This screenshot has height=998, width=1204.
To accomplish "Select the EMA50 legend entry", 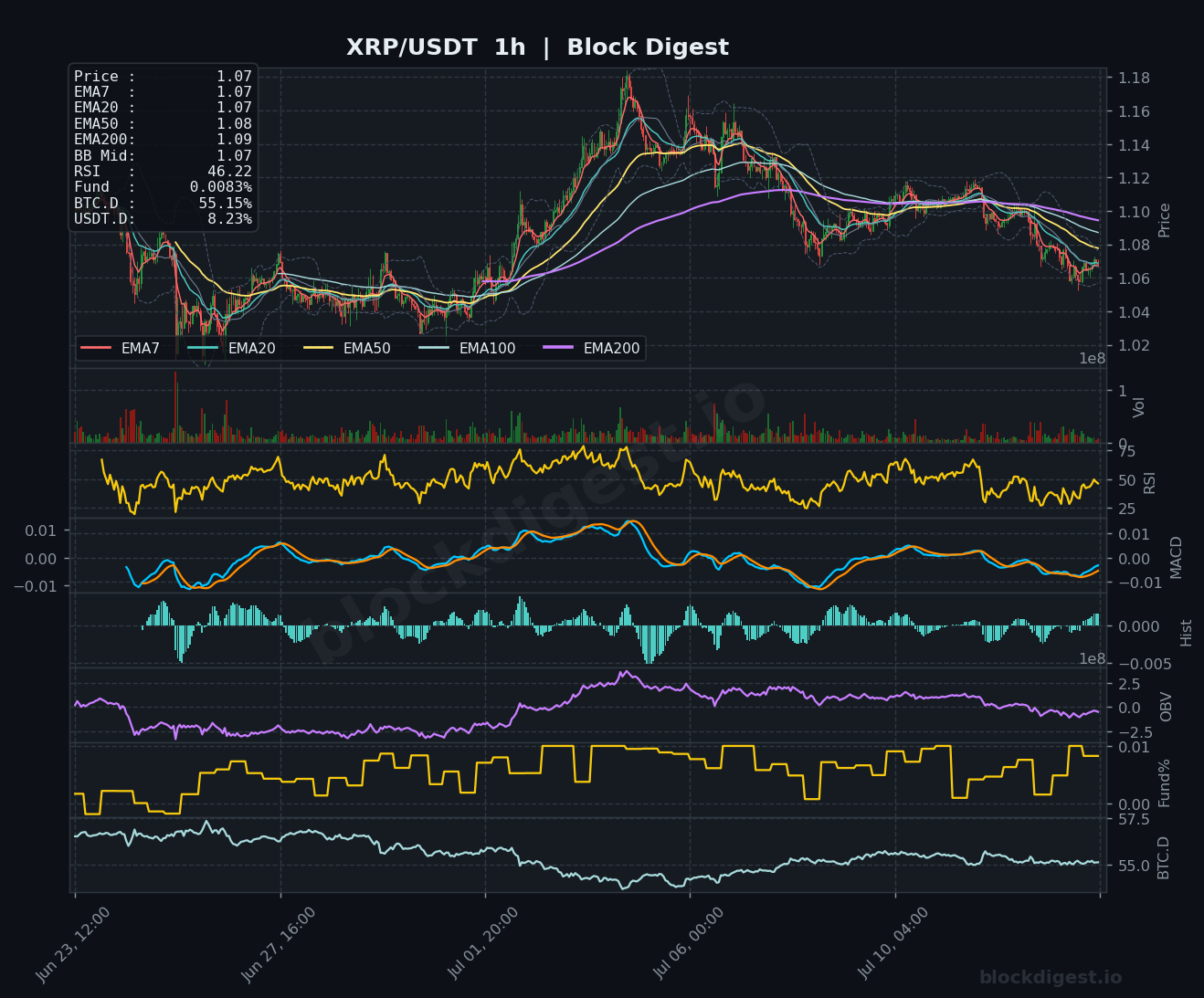I will pyautogui.click(x=347, y=348).
